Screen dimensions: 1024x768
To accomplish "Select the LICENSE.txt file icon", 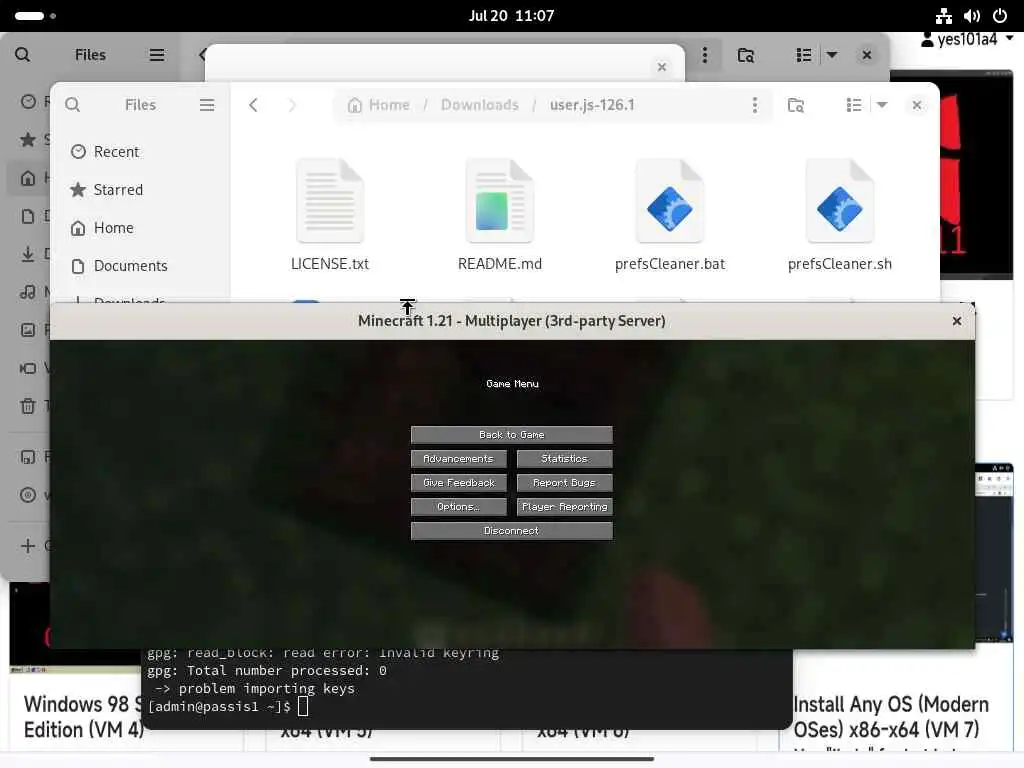I will (330, 201).
